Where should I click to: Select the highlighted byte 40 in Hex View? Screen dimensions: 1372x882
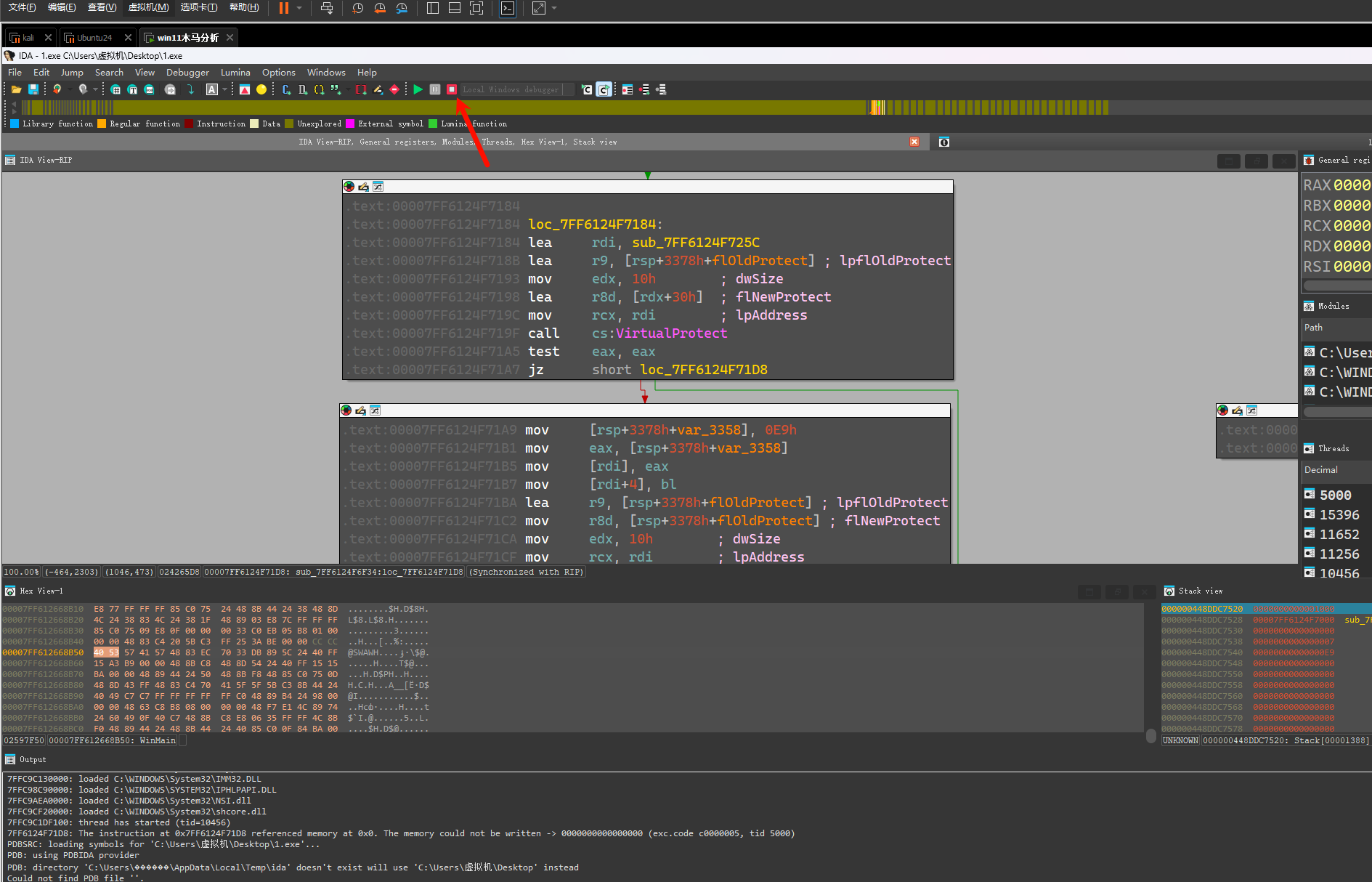coord(99,652)
